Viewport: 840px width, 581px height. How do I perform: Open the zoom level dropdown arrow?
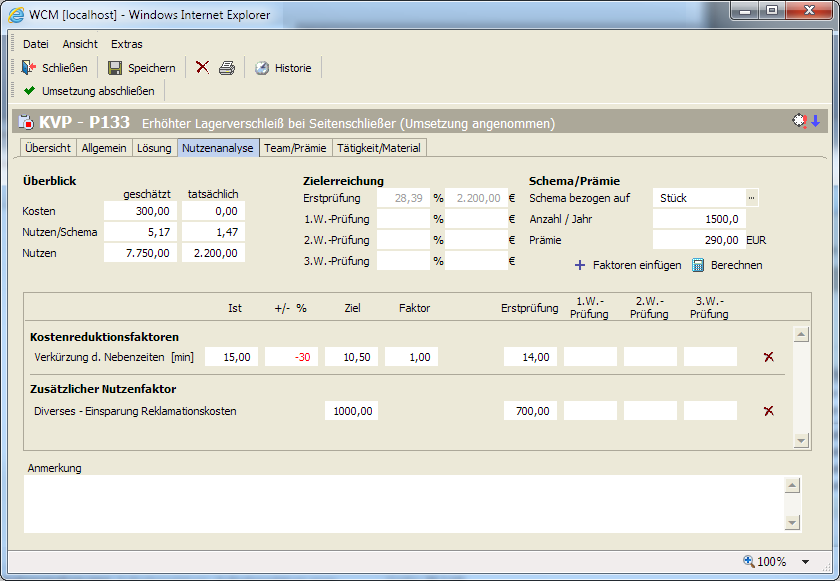tap(806, 562)
